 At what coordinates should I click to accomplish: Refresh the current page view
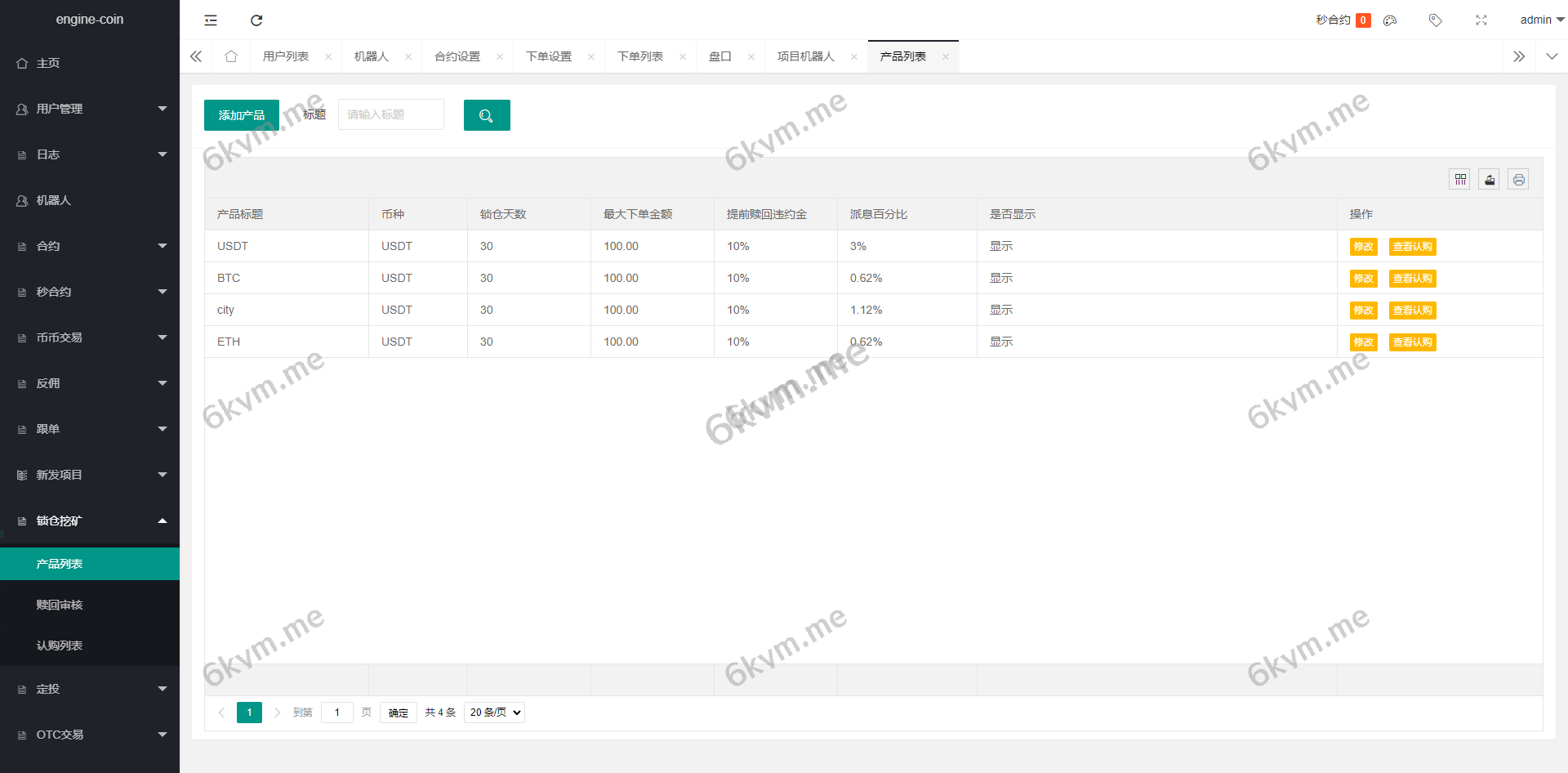pyautogui.click(x=256, y=20)
